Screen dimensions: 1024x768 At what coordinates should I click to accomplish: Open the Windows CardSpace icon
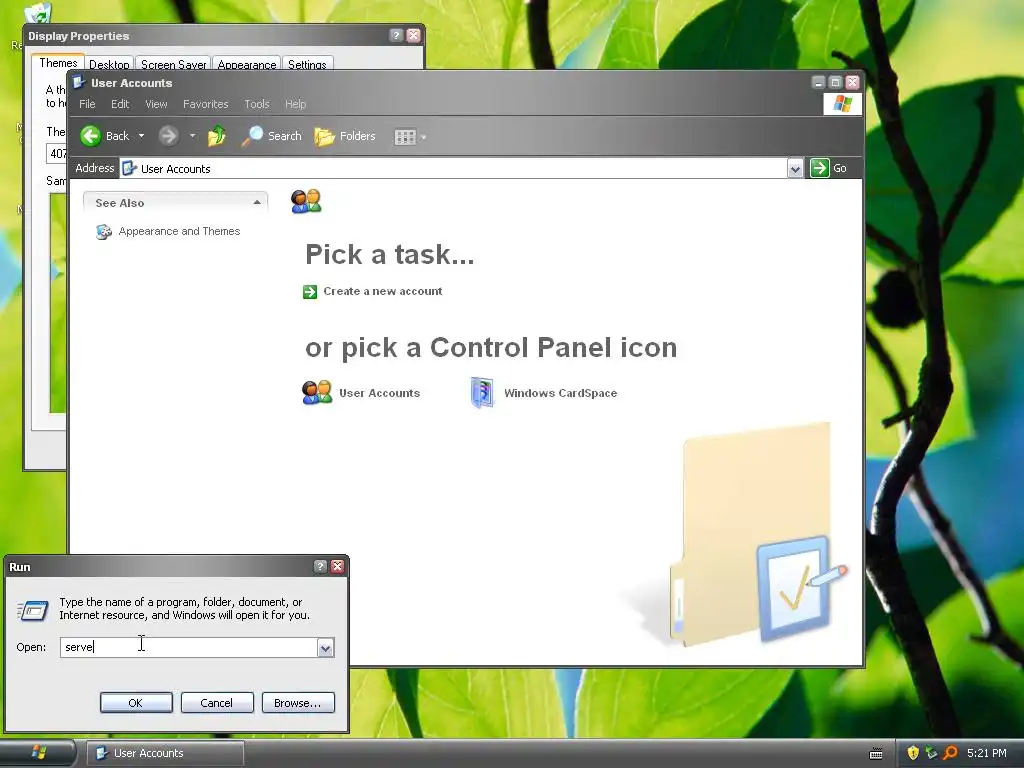(483, 392)
